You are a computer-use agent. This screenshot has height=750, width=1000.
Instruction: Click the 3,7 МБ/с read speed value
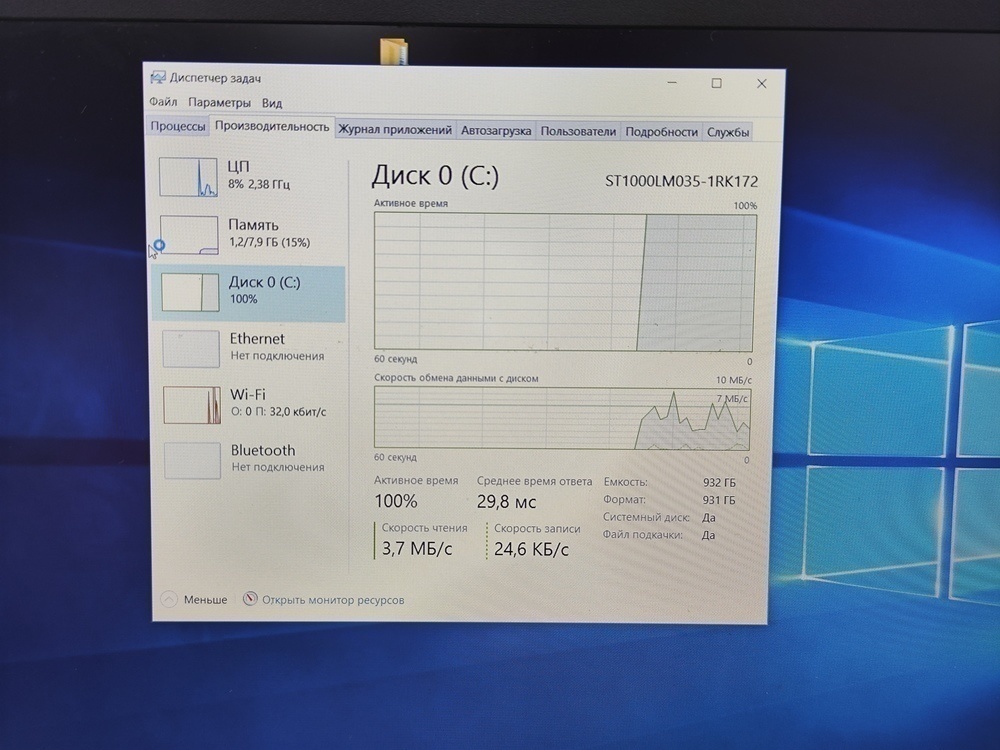[x=416, y=548]
